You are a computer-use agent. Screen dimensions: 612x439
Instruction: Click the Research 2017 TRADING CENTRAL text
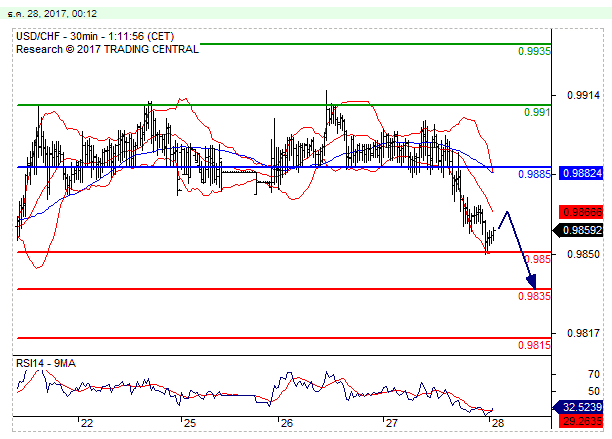(107, 50)
